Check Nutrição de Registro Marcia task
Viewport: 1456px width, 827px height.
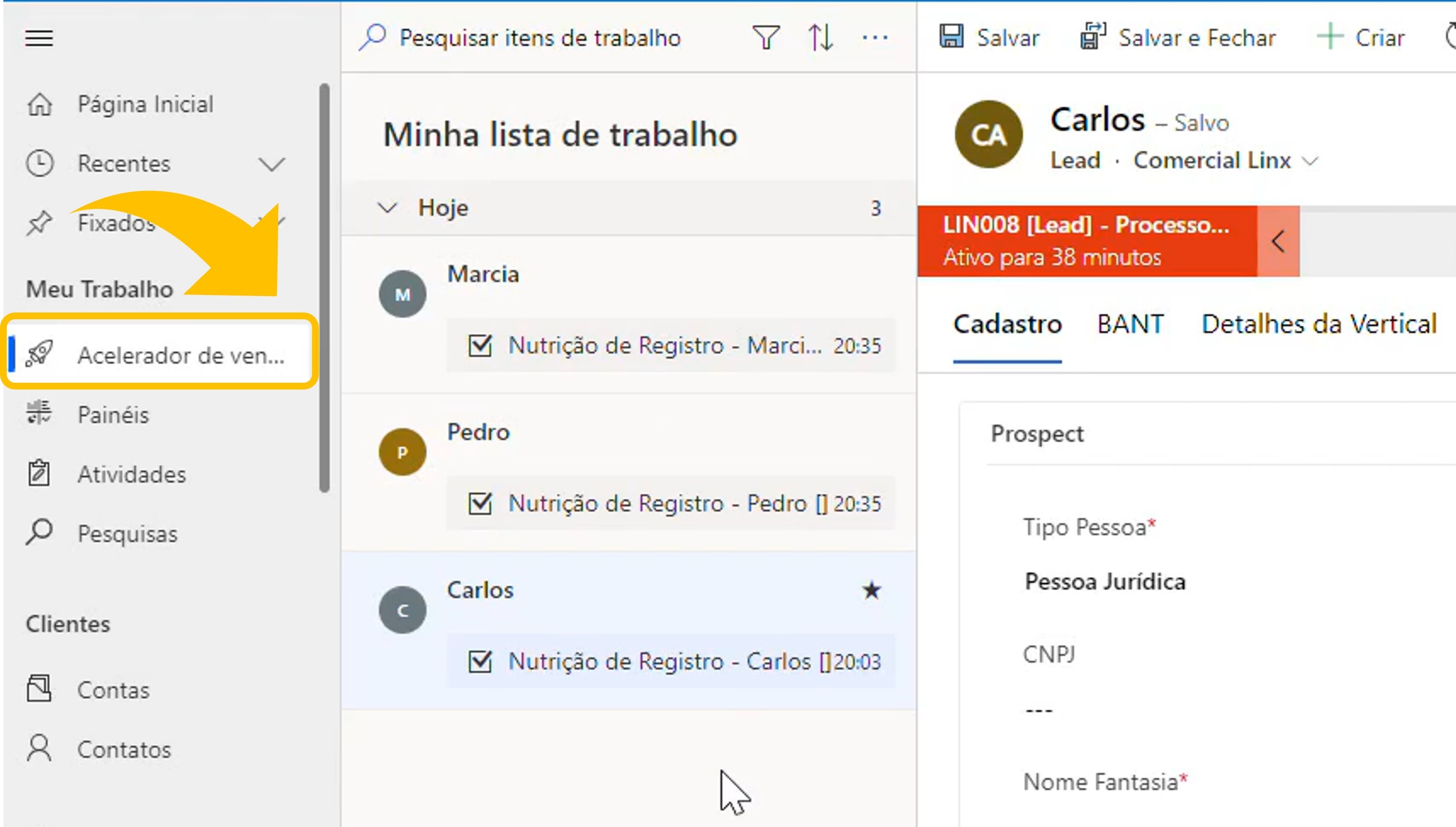pyautogui.click(x=481, y=345)
